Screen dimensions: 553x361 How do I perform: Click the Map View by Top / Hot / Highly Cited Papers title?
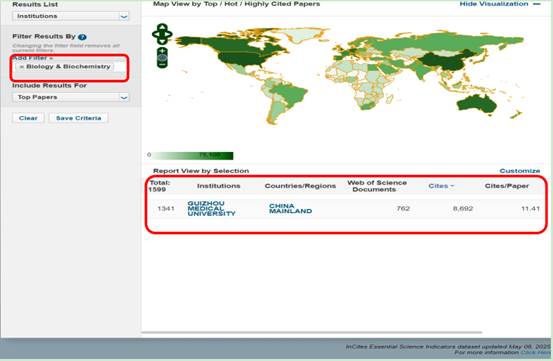pyautogui.click(x=236, y=4)
